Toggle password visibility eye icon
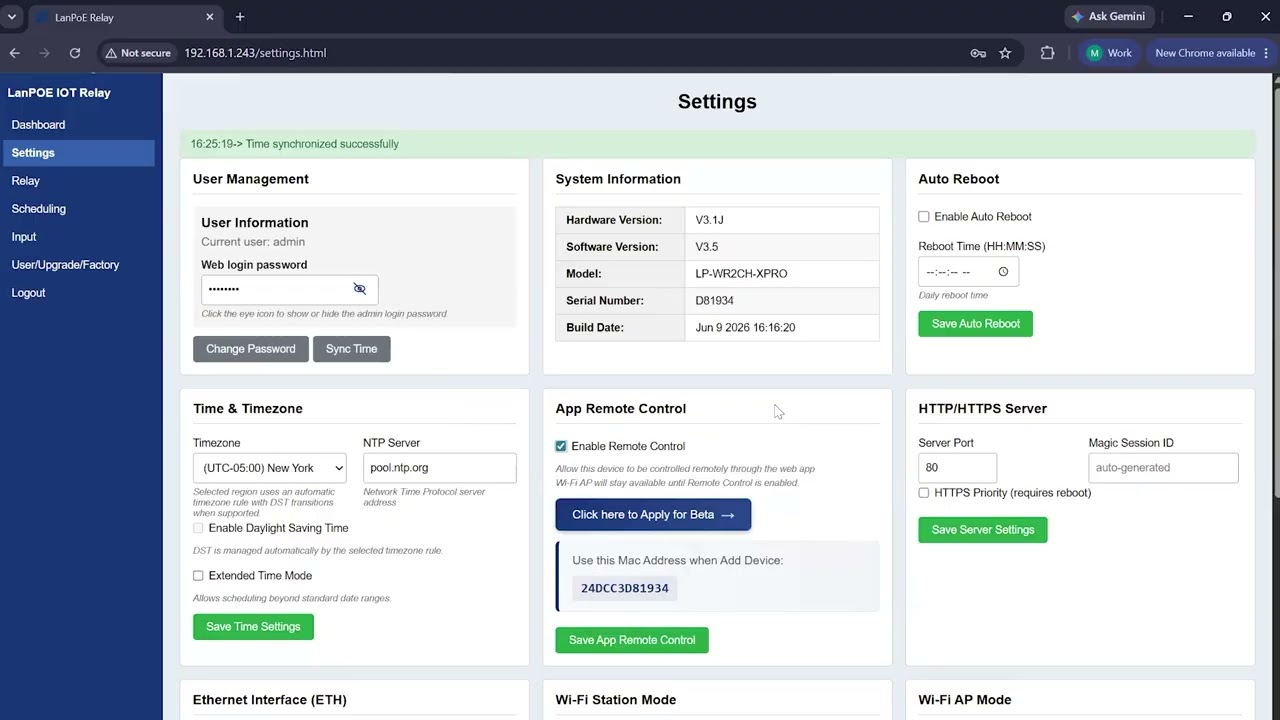 360,289
